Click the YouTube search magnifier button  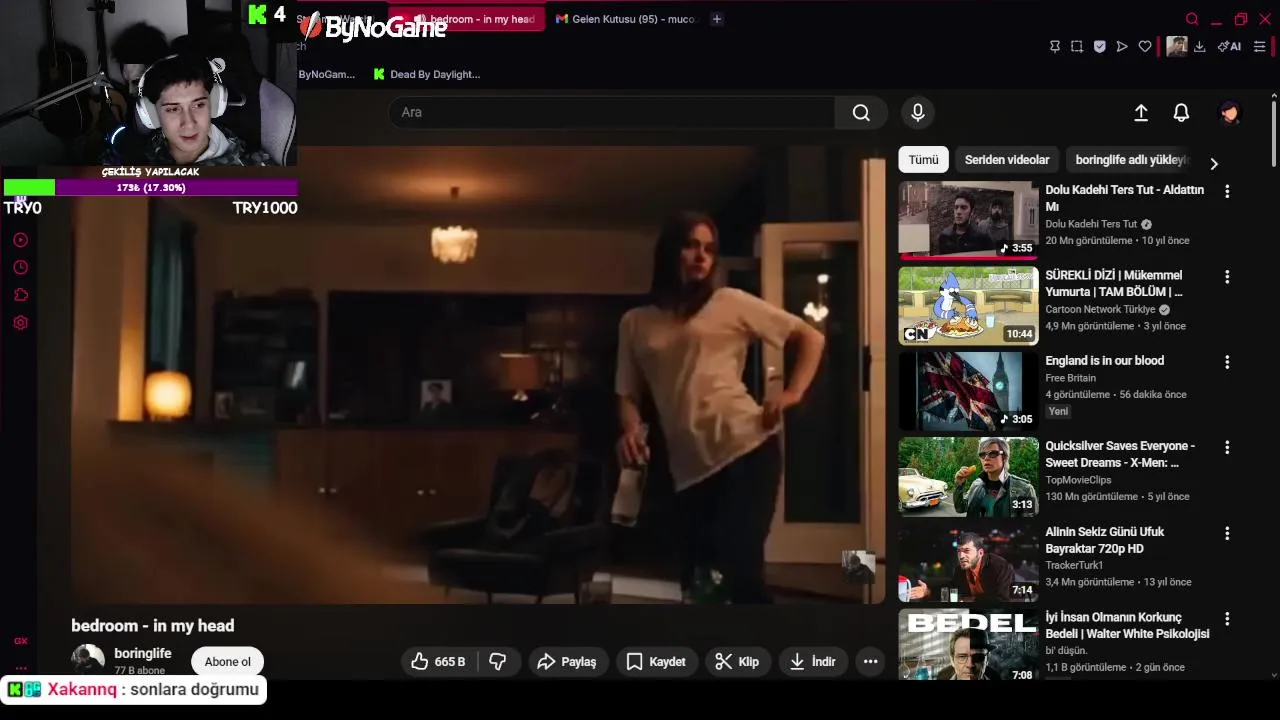tap(861, 113)
